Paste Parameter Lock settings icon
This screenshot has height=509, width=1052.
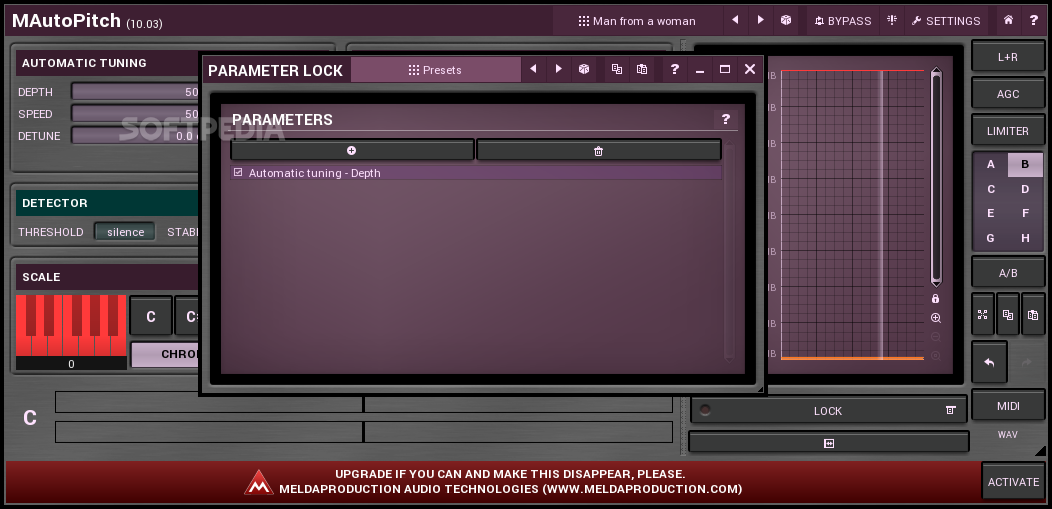[642, 69]
